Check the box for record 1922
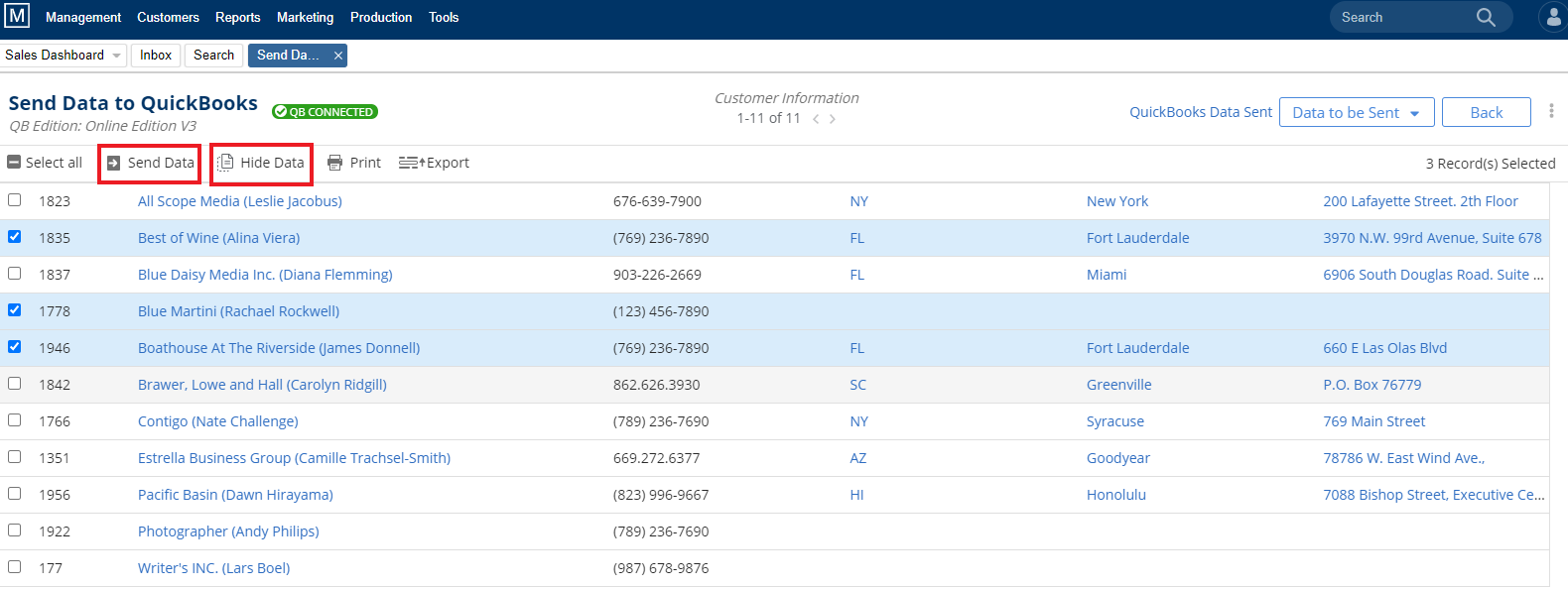 (x=15, y=530)
